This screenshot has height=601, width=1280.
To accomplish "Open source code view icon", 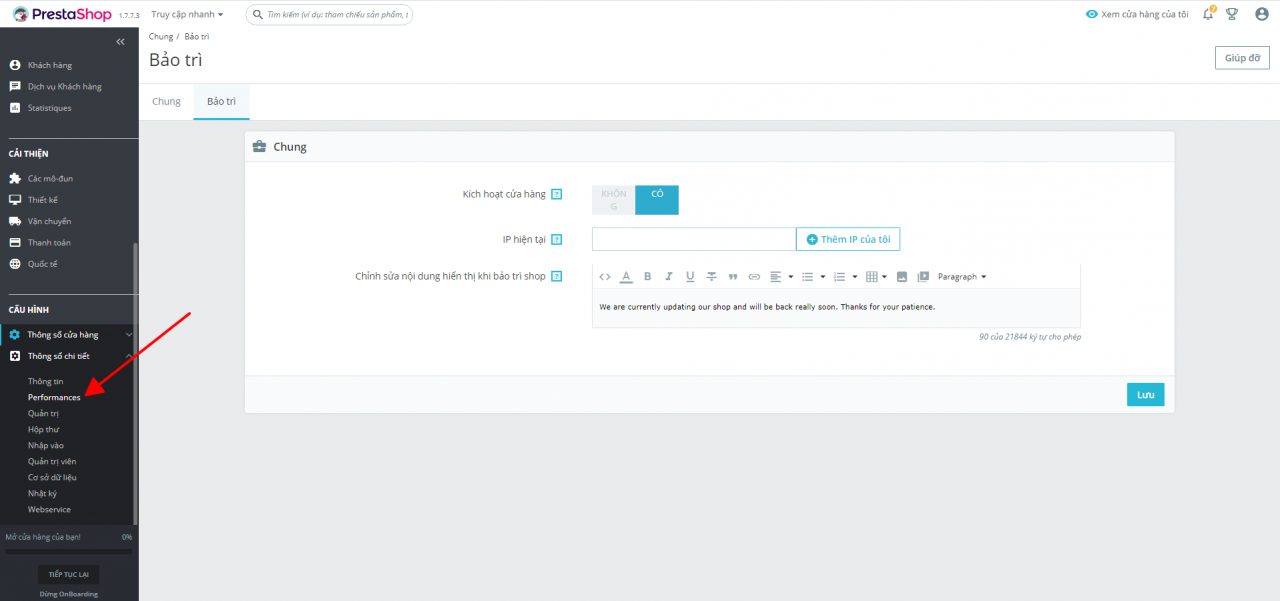I will (605, 277).
